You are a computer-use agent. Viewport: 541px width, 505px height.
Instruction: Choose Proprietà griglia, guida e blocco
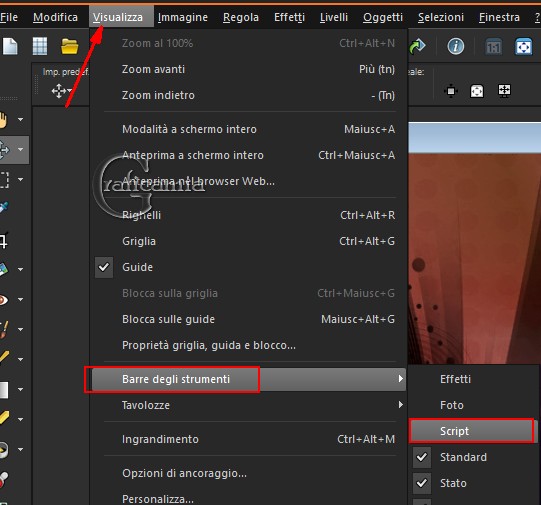point(248,345)
